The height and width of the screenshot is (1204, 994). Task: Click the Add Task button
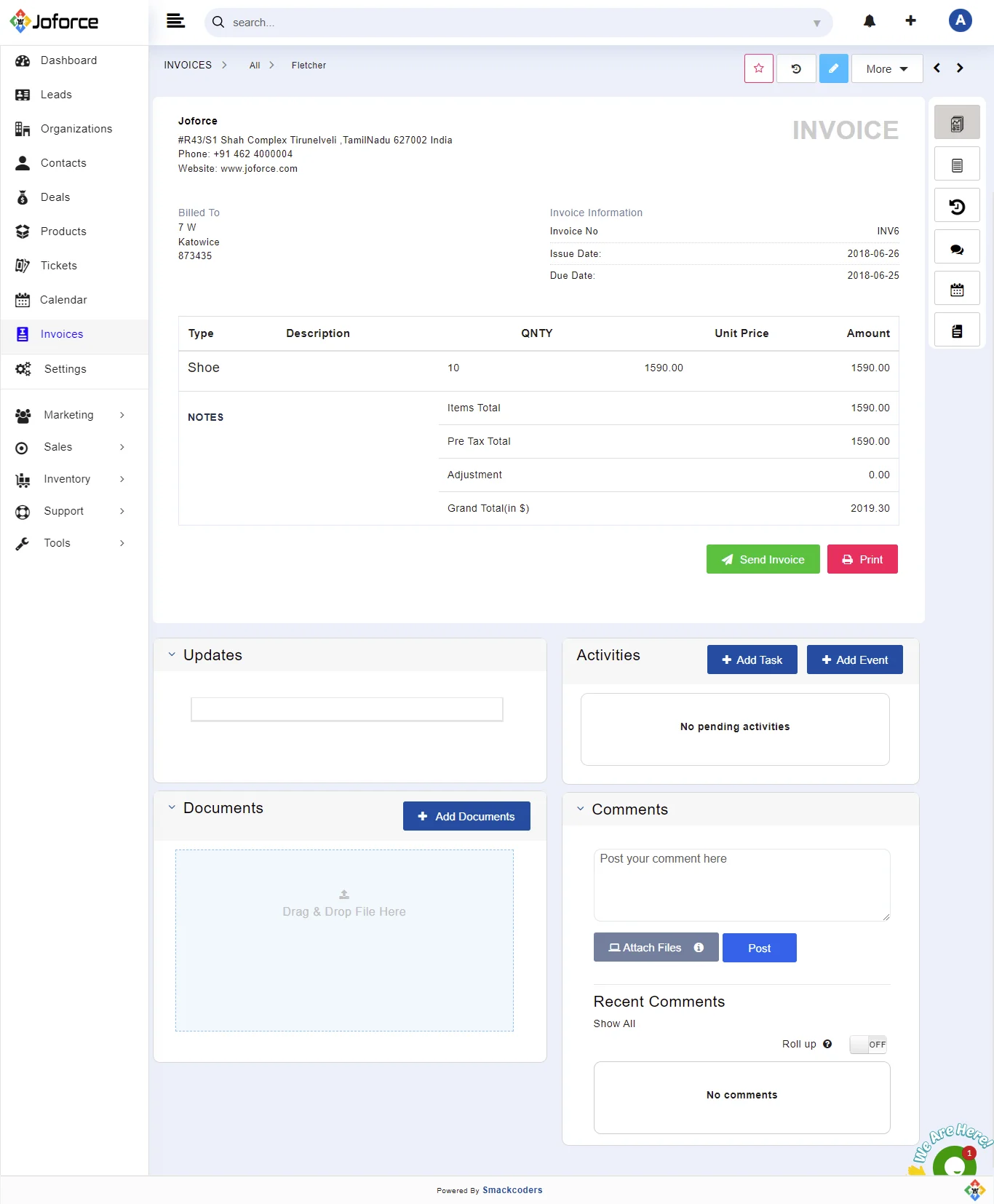(752, 660)
